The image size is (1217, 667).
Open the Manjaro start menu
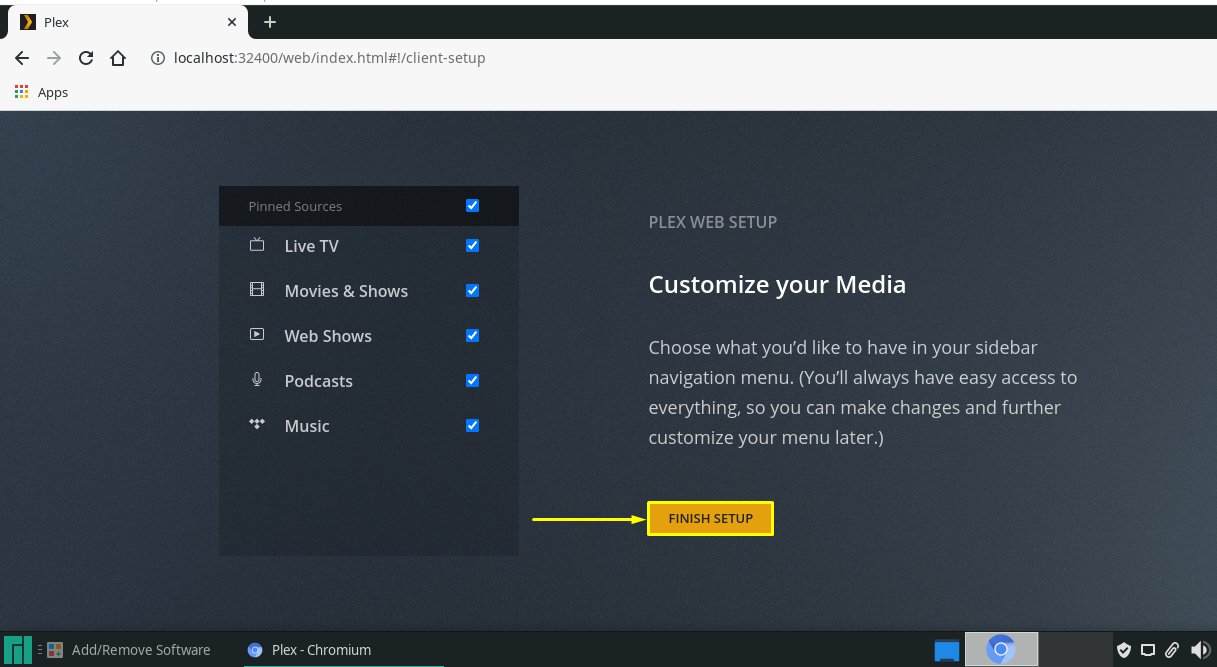[18, 650]
